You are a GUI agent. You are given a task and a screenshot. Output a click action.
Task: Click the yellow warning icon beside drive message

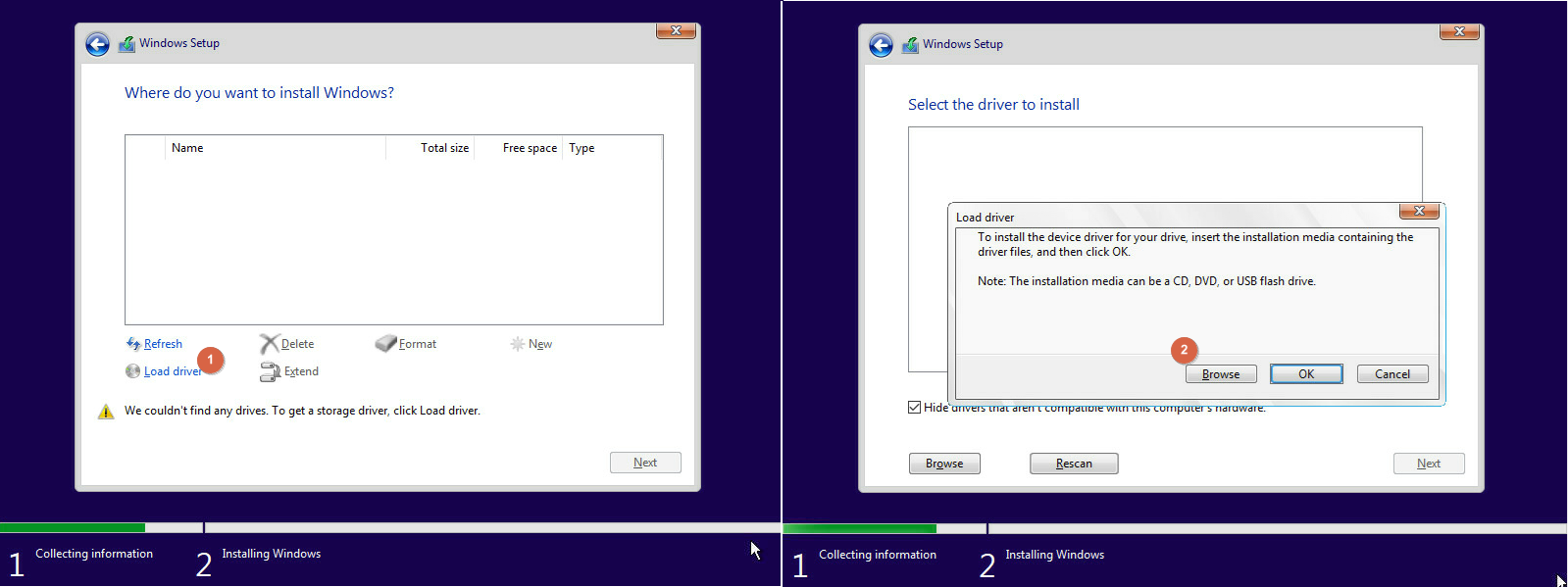[106, 412]
